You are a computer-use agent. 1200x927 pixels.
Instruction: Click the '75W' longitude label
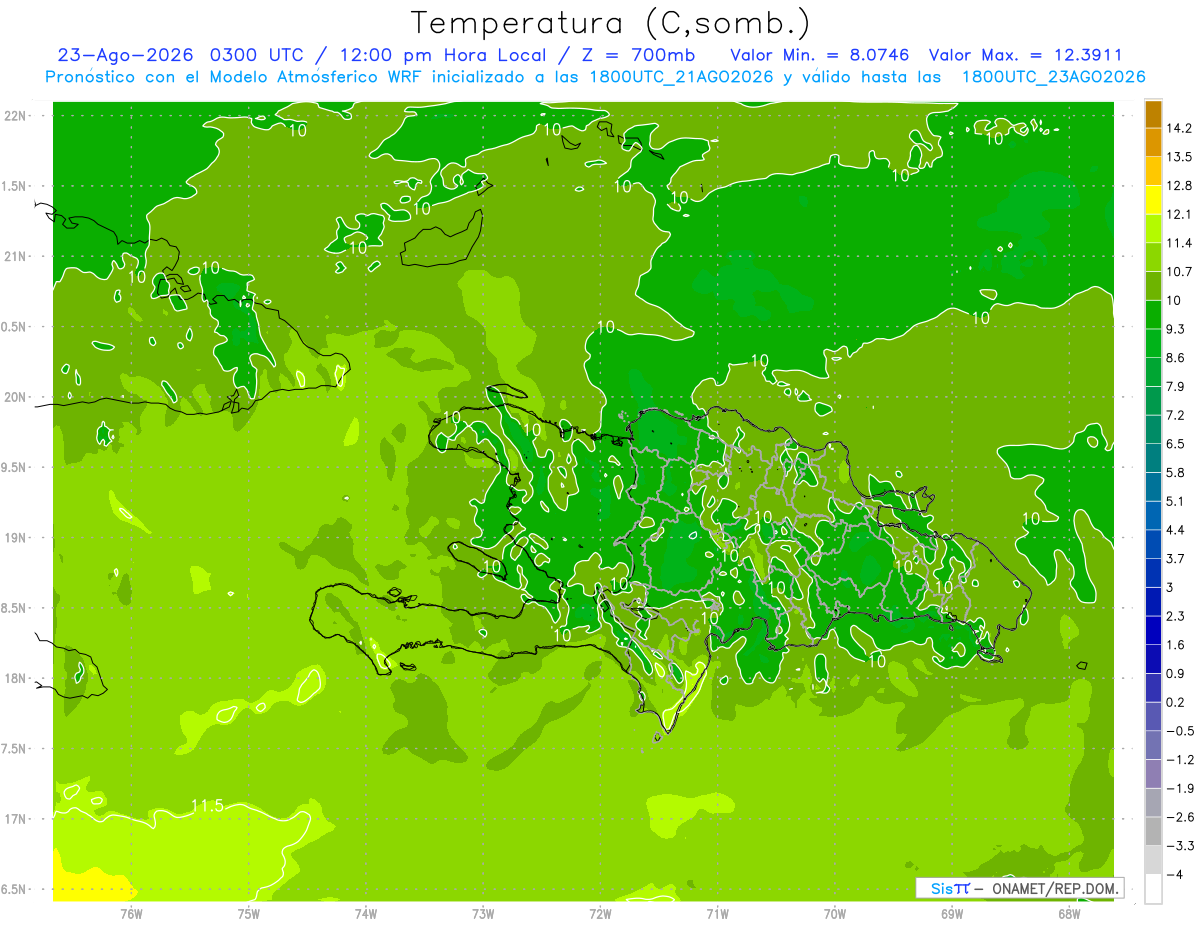pos(249,913)
